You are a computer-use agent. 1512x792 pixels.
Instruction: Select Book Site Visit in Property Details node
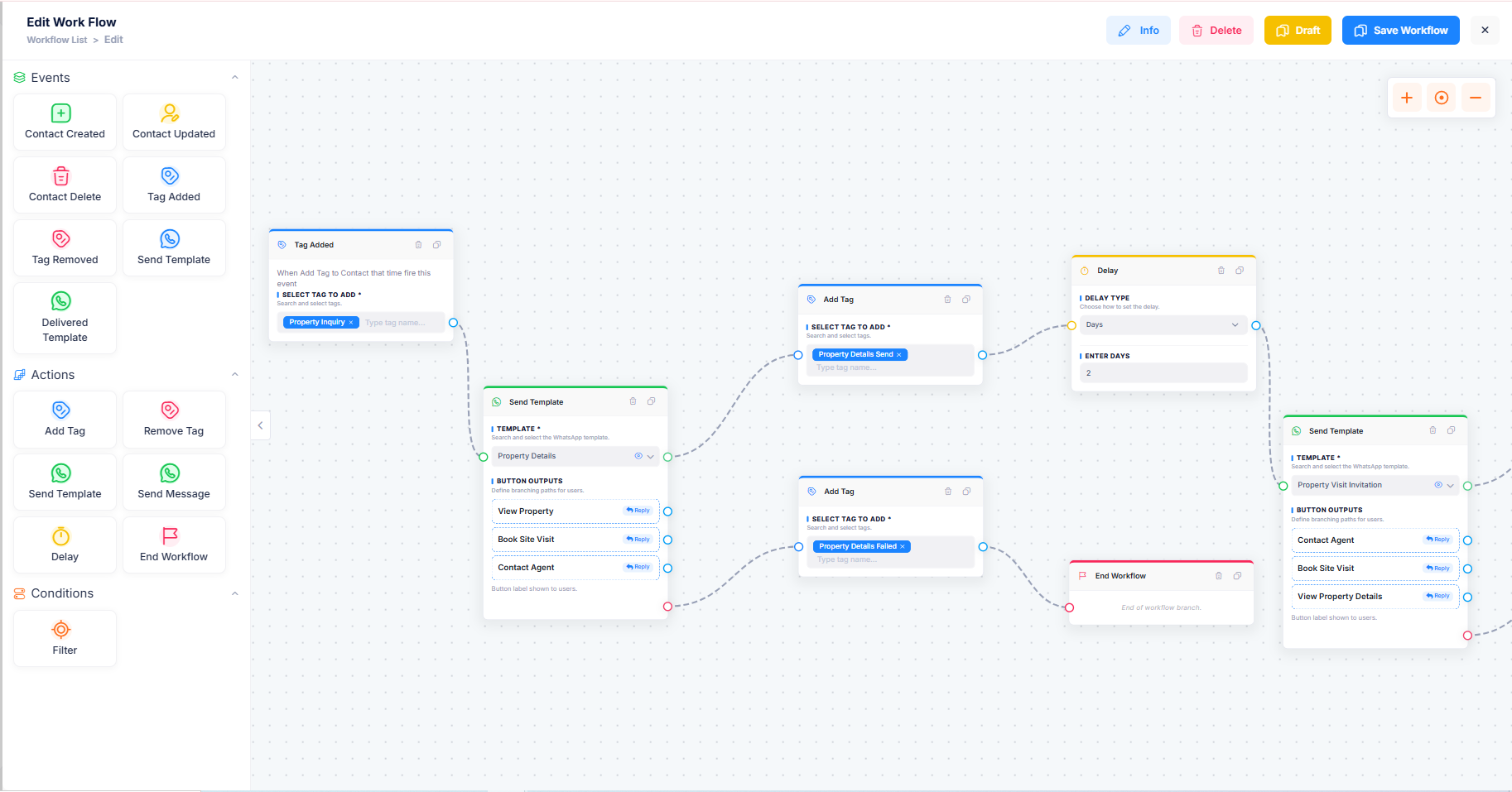click(575, 540)
